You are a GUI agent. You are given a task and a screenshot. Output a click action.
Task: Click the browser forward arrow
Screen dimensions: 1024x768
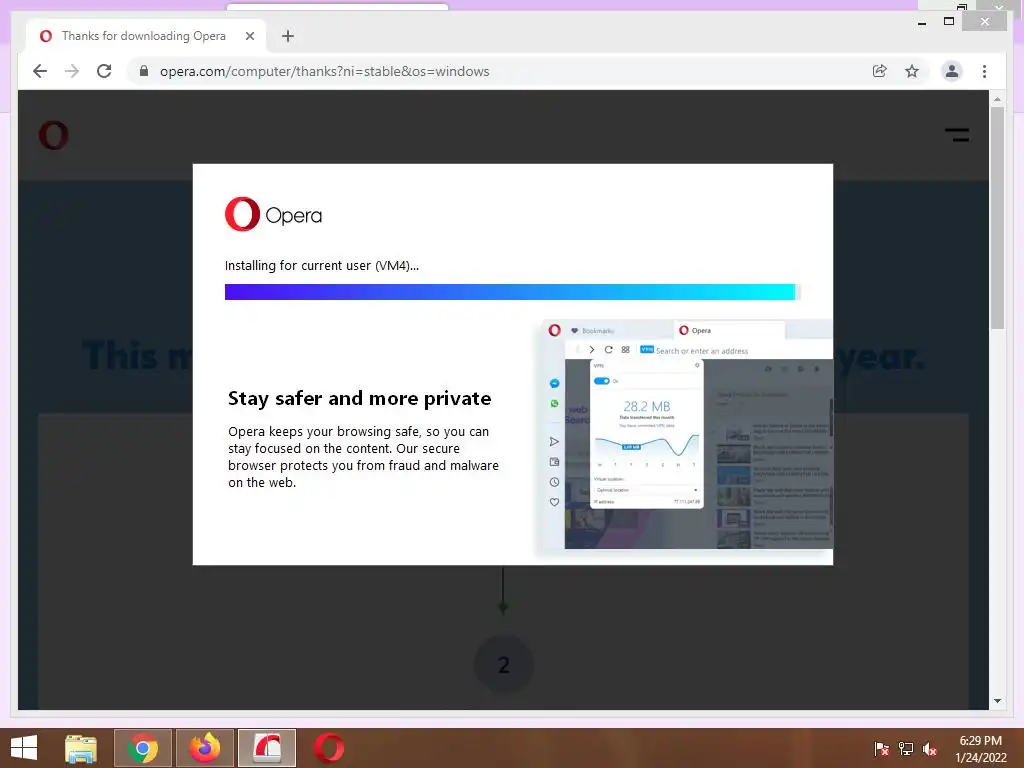[x=72, y=71]
